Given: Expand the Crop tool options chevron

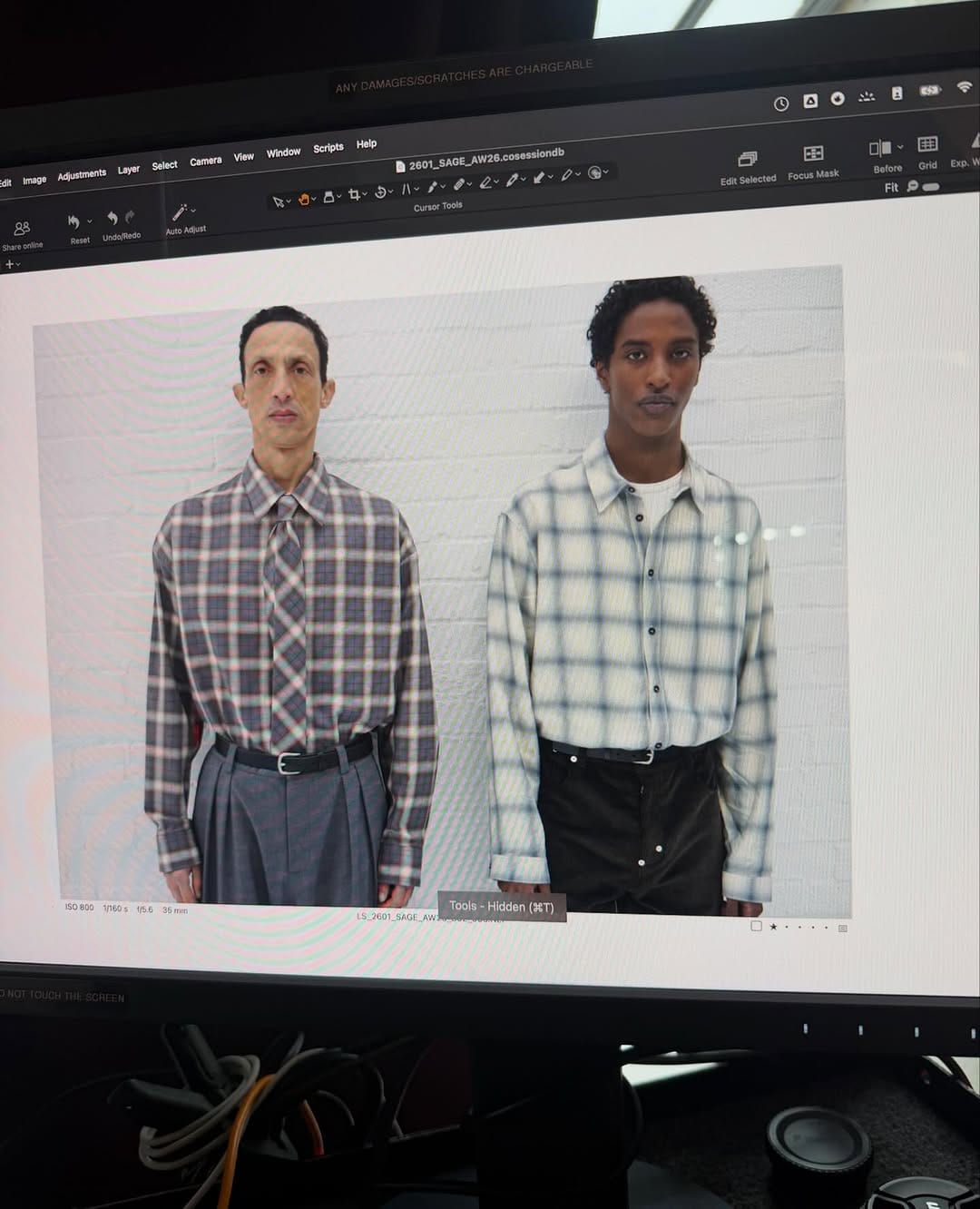Looking at the screenshot, I should (365, 194).
